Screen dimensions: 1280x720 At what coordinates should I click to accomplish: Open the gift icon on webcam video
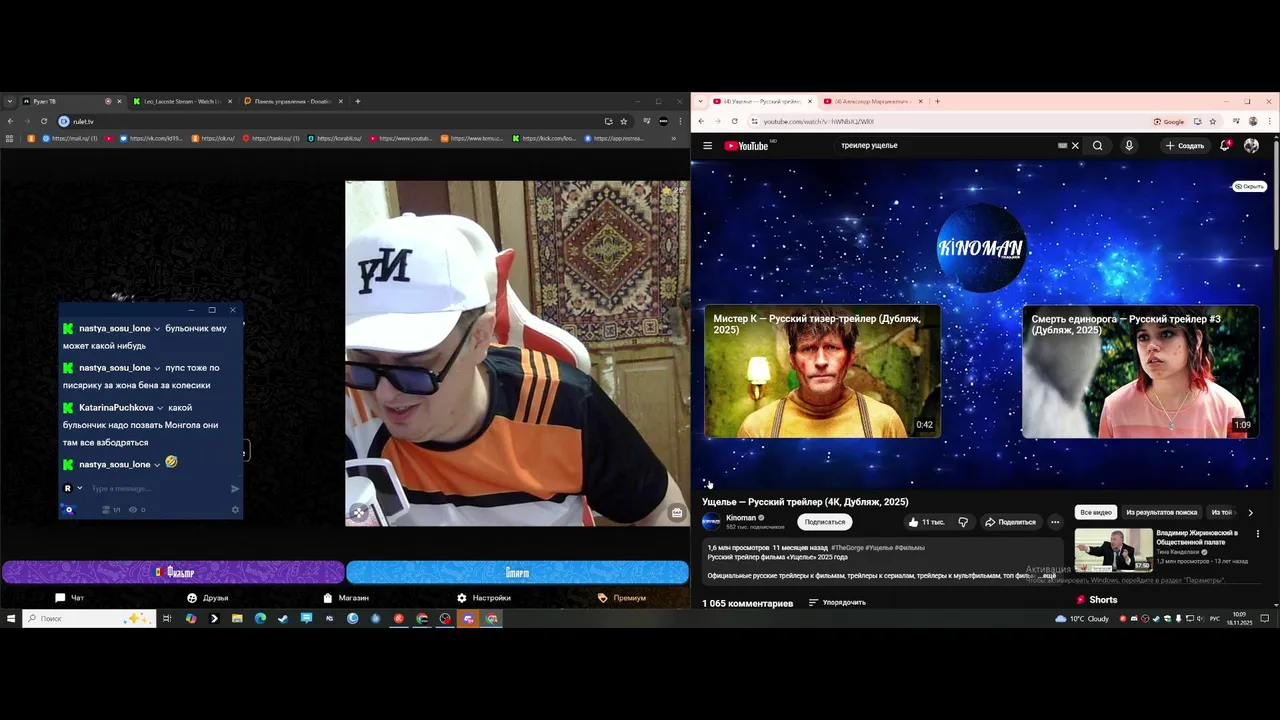tap(677, 513)
